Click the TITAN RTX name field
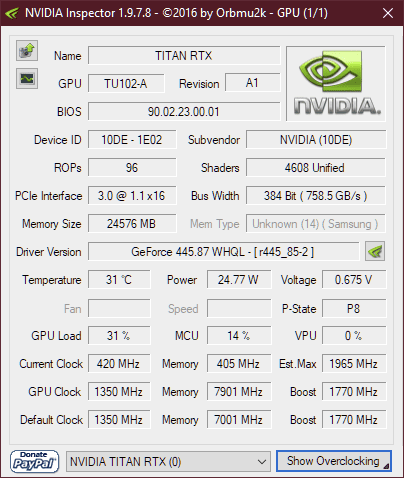The width and height of the screenshot is (404, 478). pos(184,55)
